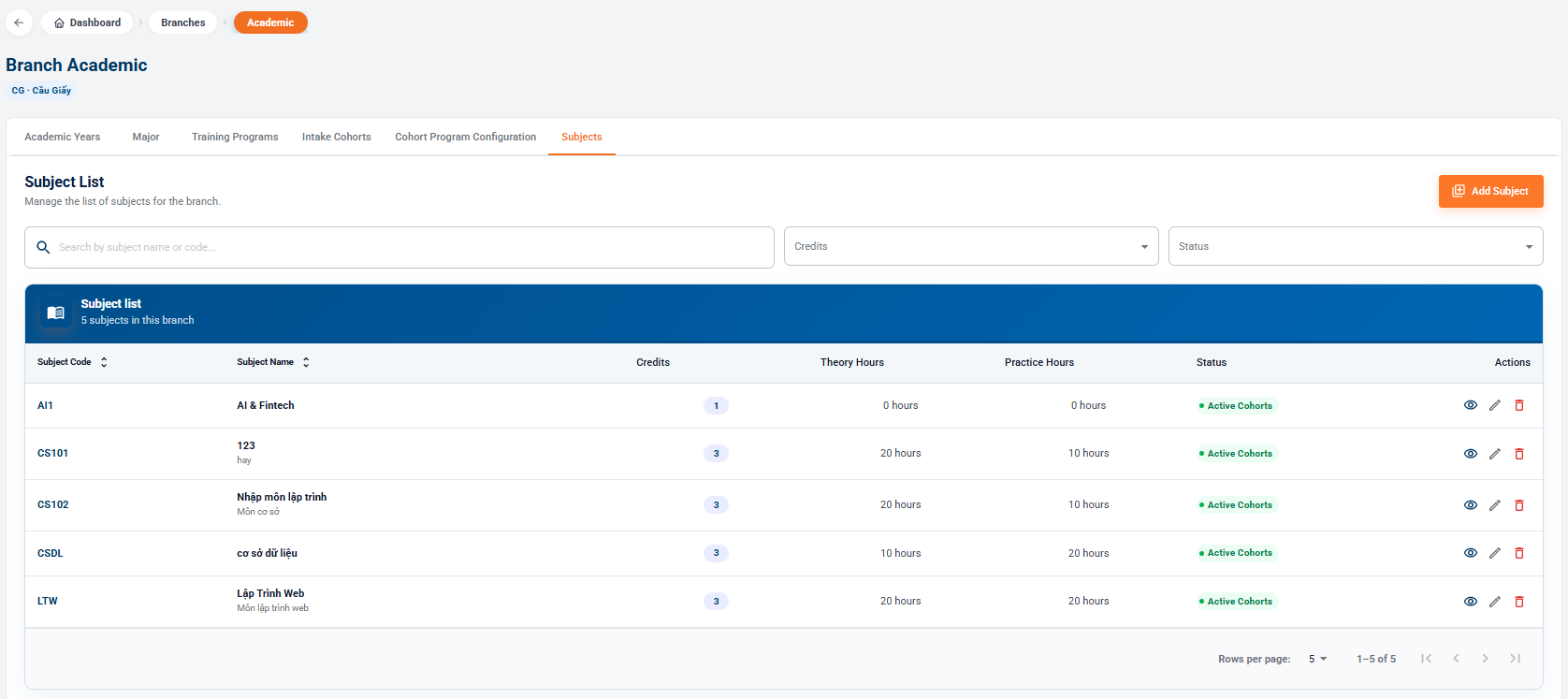Edit the CS102 subject
Image resolution: width=1568 pixels, height=699 pixels.
1495,505
